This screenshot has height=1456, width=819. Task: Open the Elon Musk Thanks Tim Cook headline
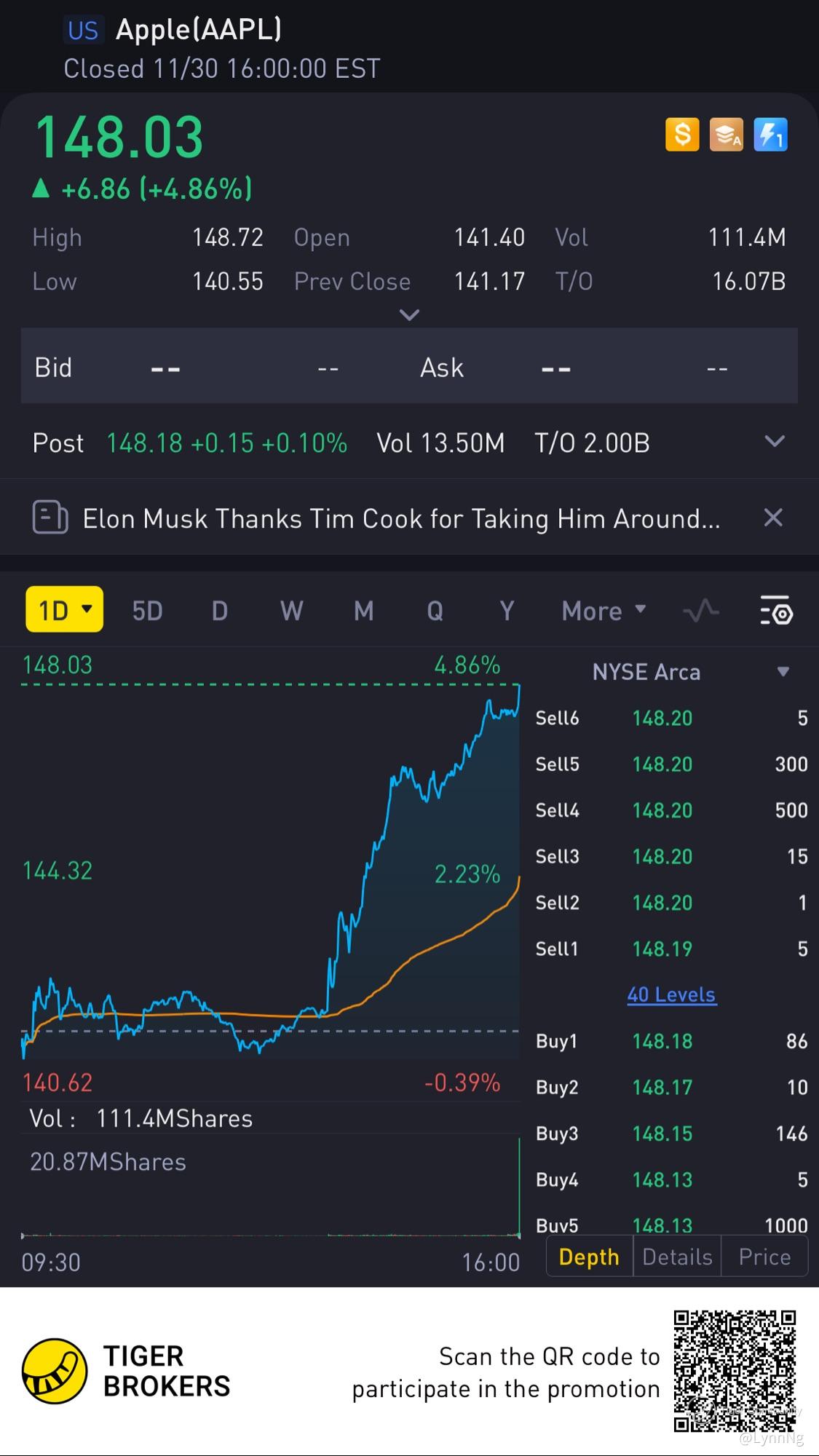pyautogui.click(x=401, y=518)
